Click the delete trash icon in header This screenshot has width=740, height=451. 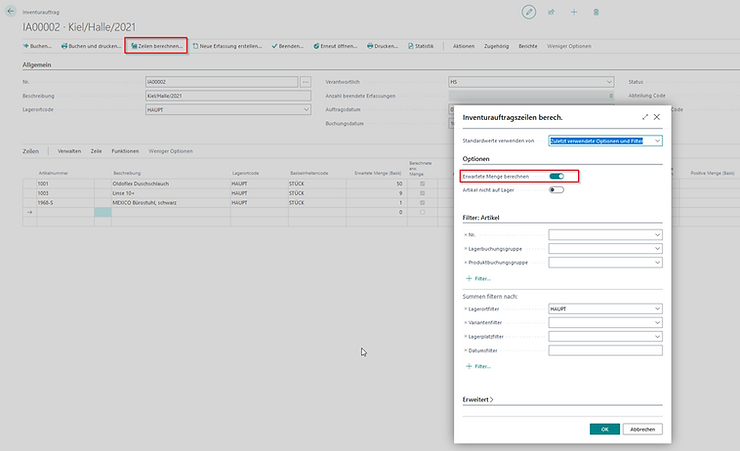[596, 12]
